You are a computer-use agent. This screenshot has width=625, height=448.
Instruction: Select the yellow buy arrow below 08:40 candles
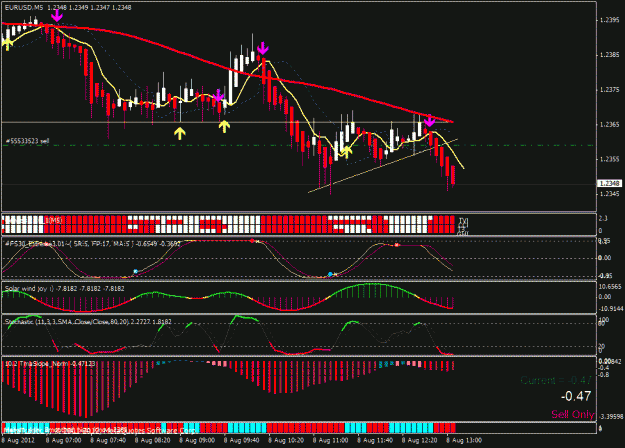(x=180, y=134)
